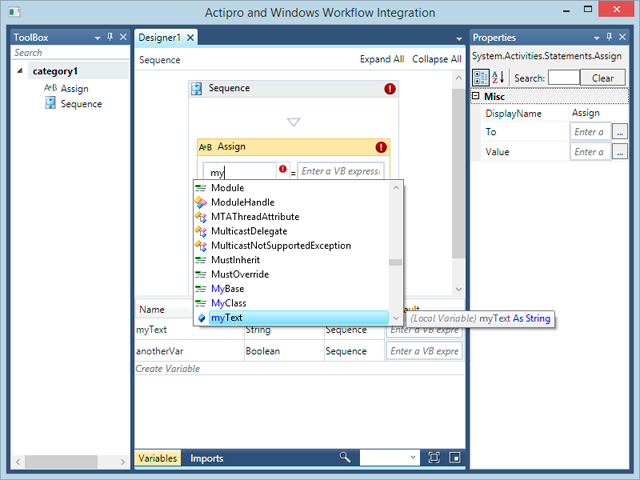This screenshot has height=480, width=640.
Task: Pin the ToolBox panel
Action: coord(110,37)
